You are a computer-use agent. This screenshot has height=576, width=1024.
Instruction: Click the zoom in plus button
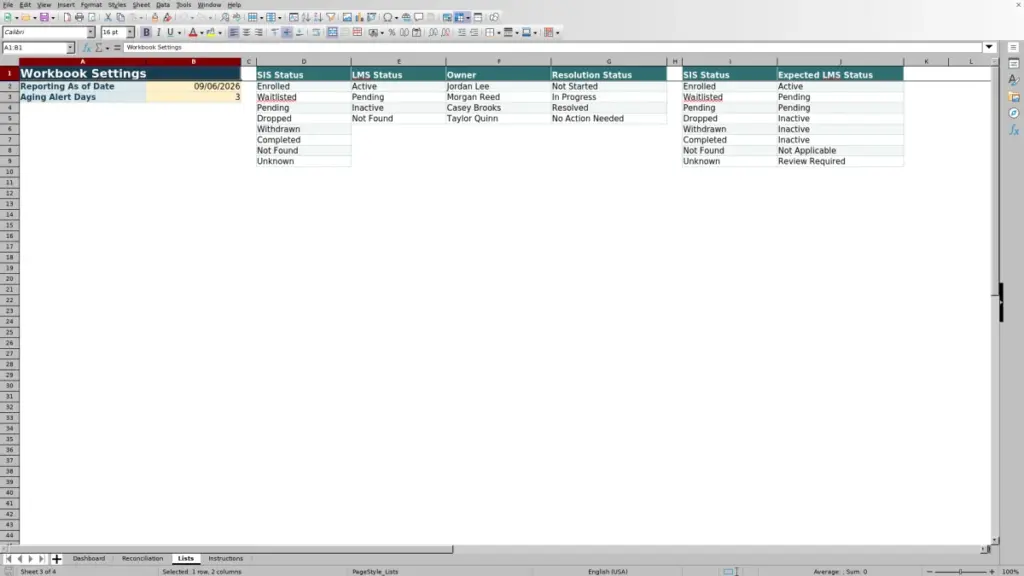coord(991,571)
